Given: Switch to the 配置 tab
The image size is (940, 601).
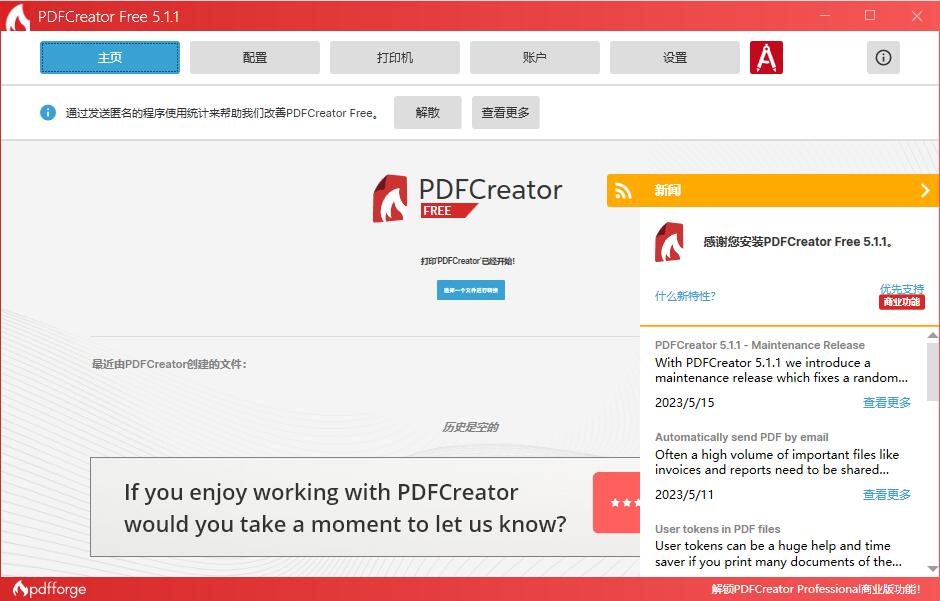Looking at the screenshot, I should (255, 57).
